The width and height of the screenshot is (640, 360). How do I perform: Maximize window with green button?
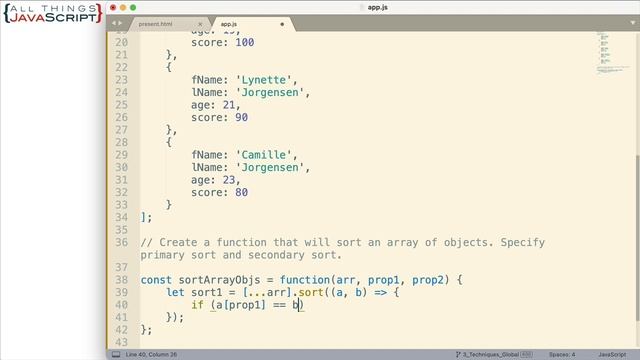pos(133,7)
